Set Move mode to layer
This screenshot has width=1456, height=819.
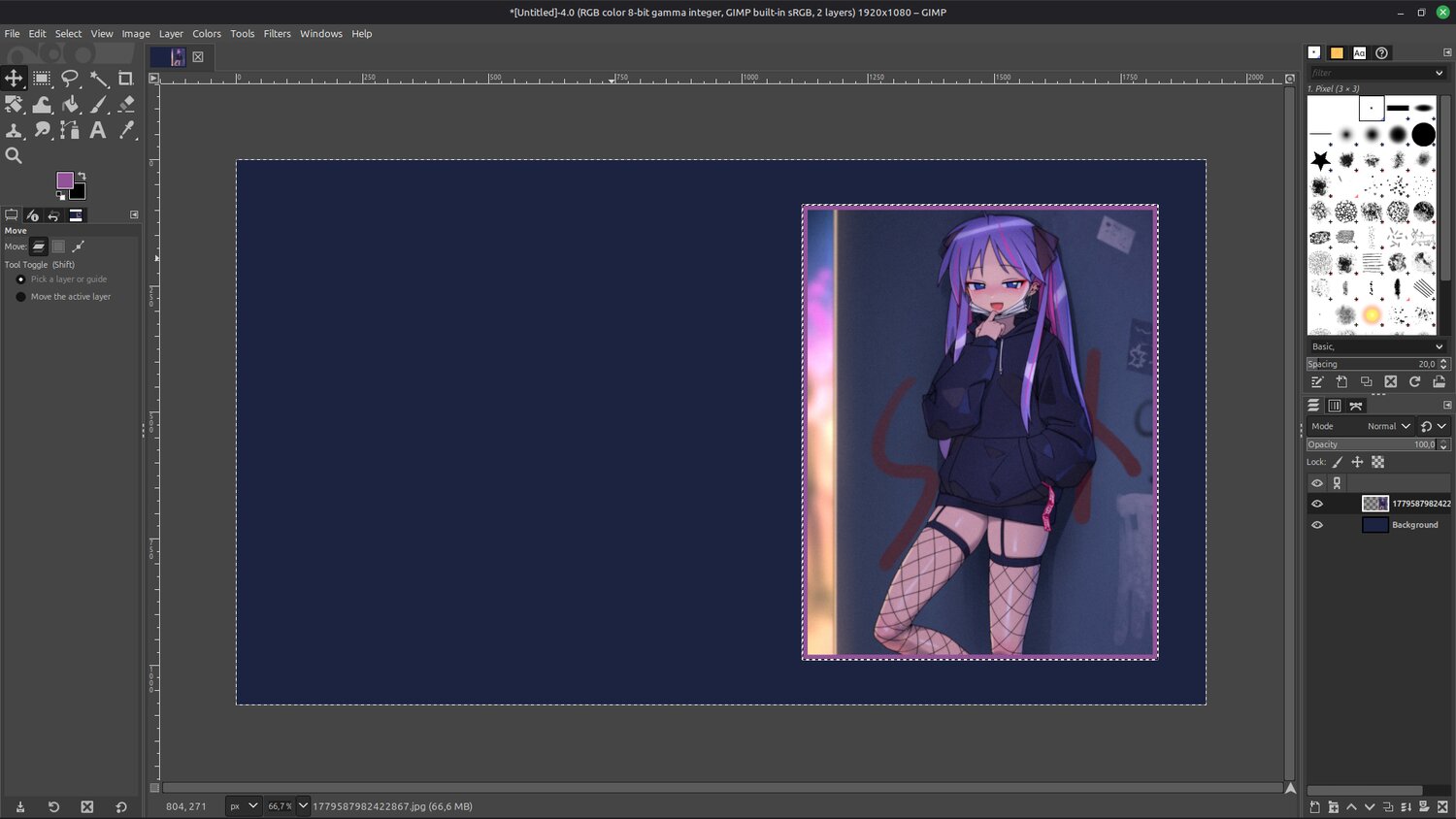39,246
